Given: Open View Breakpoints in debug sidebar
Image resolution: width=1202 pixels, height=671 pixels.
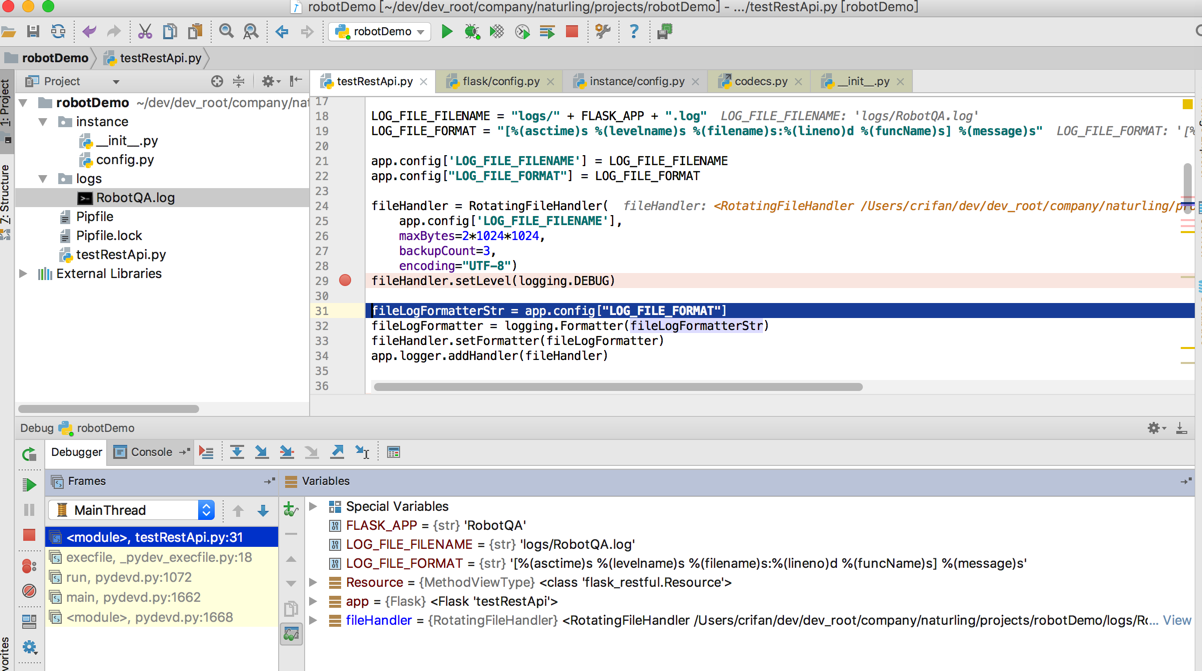Looking at the screenshot, I should 29,566.
